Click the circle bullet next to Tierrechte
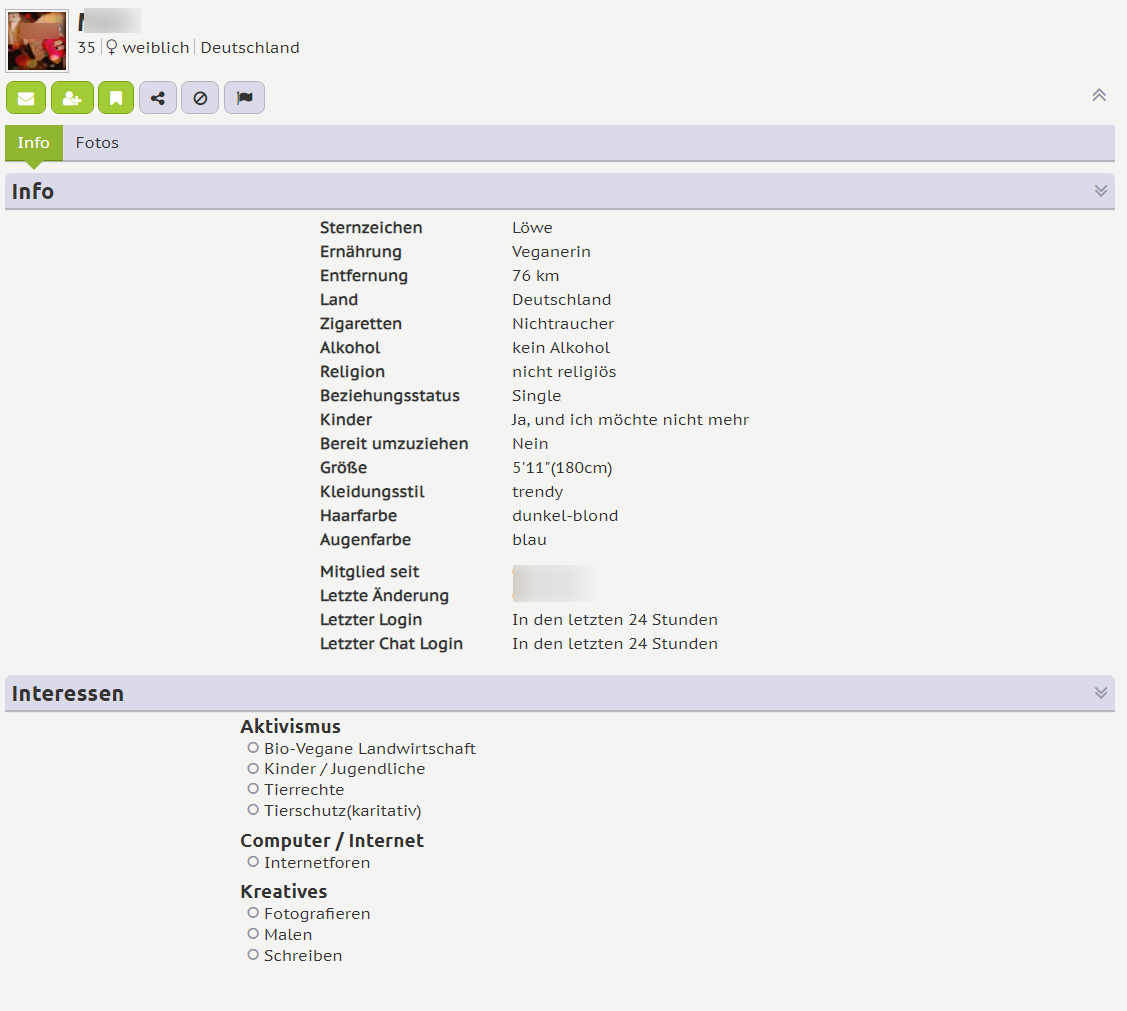1127x1011 pixels. point(253,789)
